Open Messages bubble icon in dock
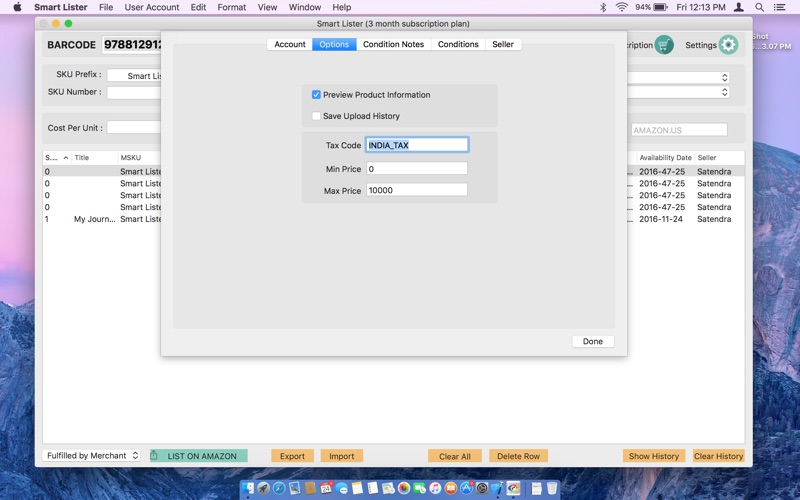800x500 pixels. tap(342, 488)
